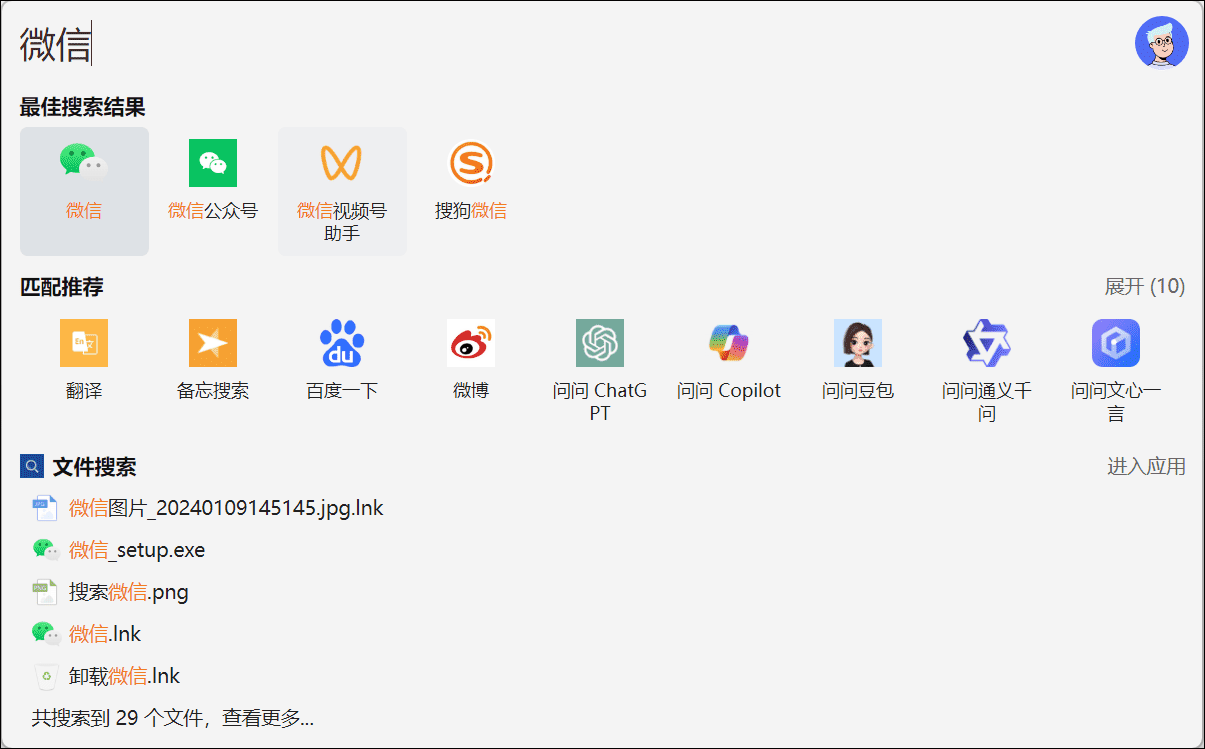Click the 百度一下 label text
Image resolution: width=1205 pixels, height=749 pixels.
point(342,391)
